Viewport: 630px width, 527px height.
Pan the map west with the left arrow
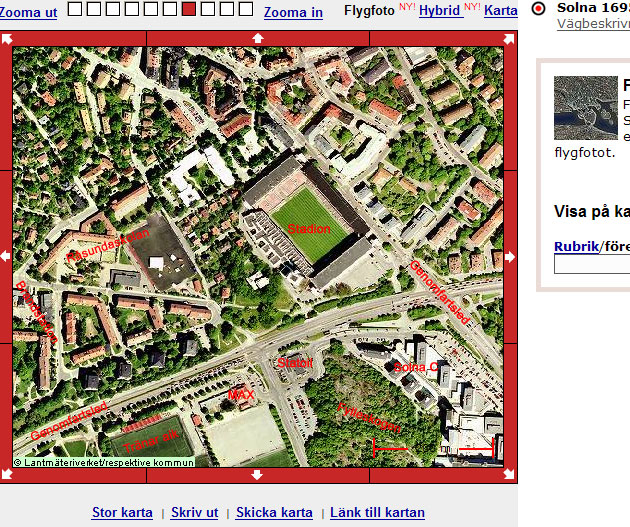tap(6, 256)
